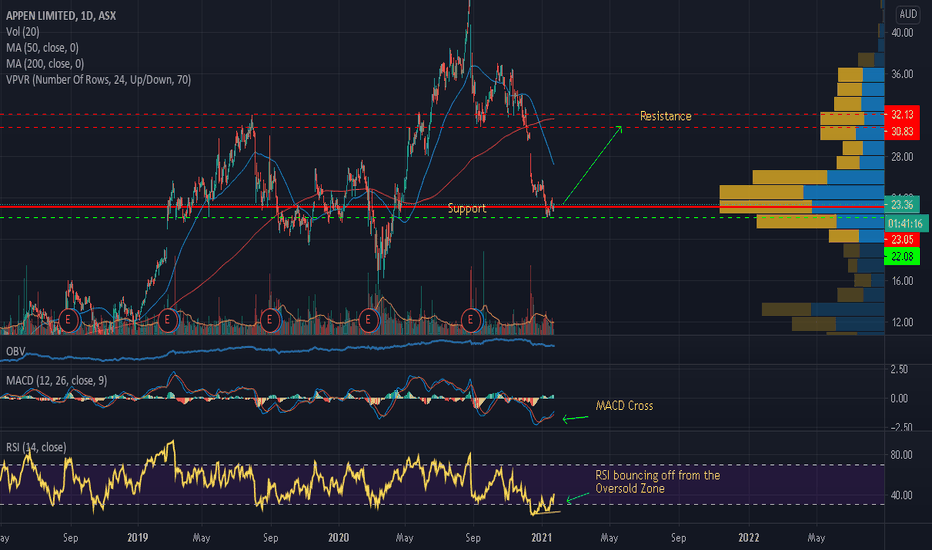
Task: Select the MA (200, close, 0) indicator label
Action: 45,64
